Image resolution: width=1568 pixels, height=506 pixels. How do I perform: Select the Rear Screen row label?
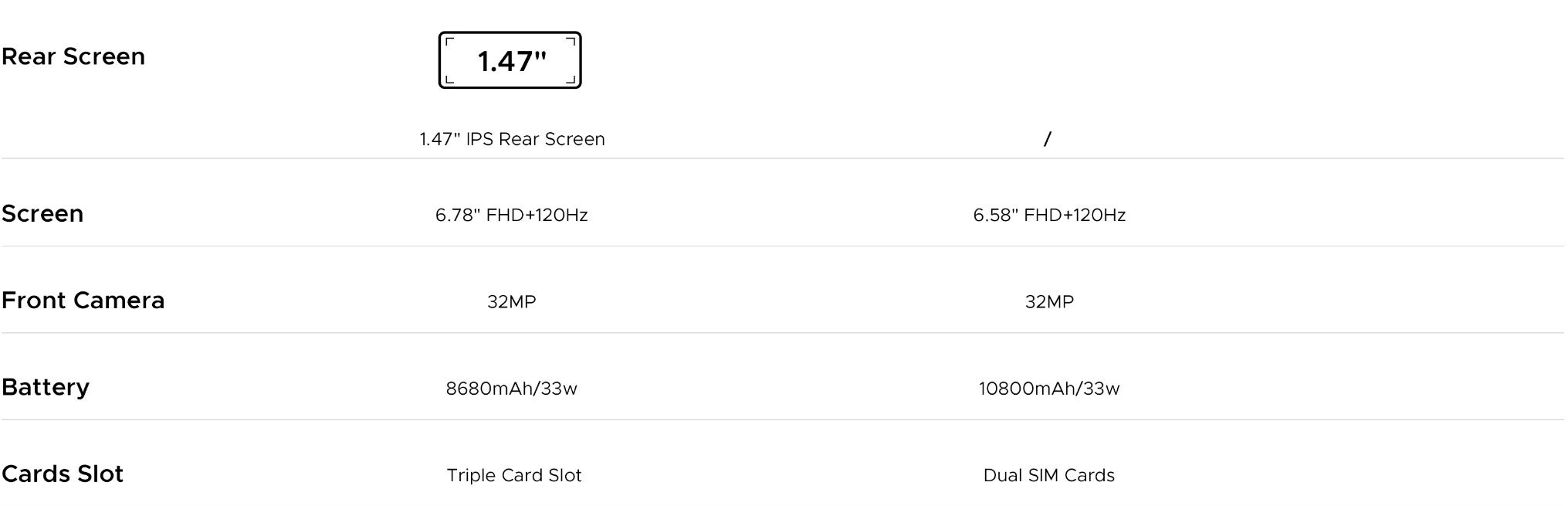73,56
